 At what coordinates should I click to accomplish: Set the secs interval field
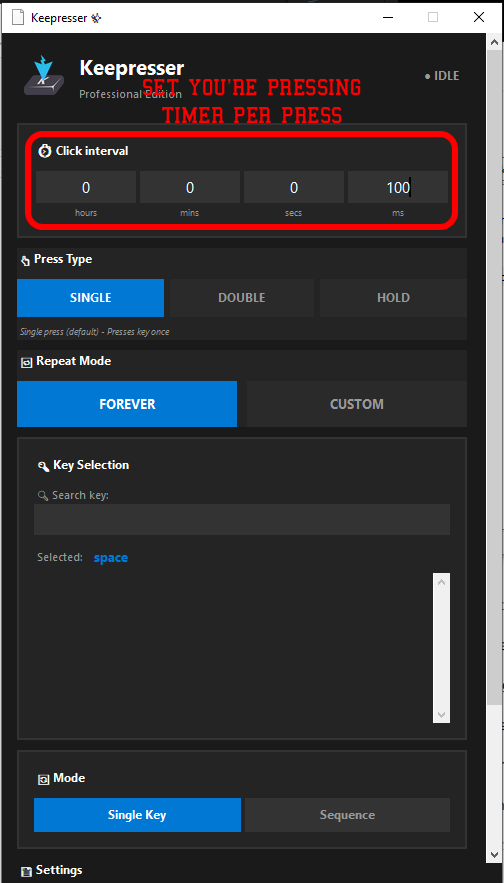pos(293,188)
